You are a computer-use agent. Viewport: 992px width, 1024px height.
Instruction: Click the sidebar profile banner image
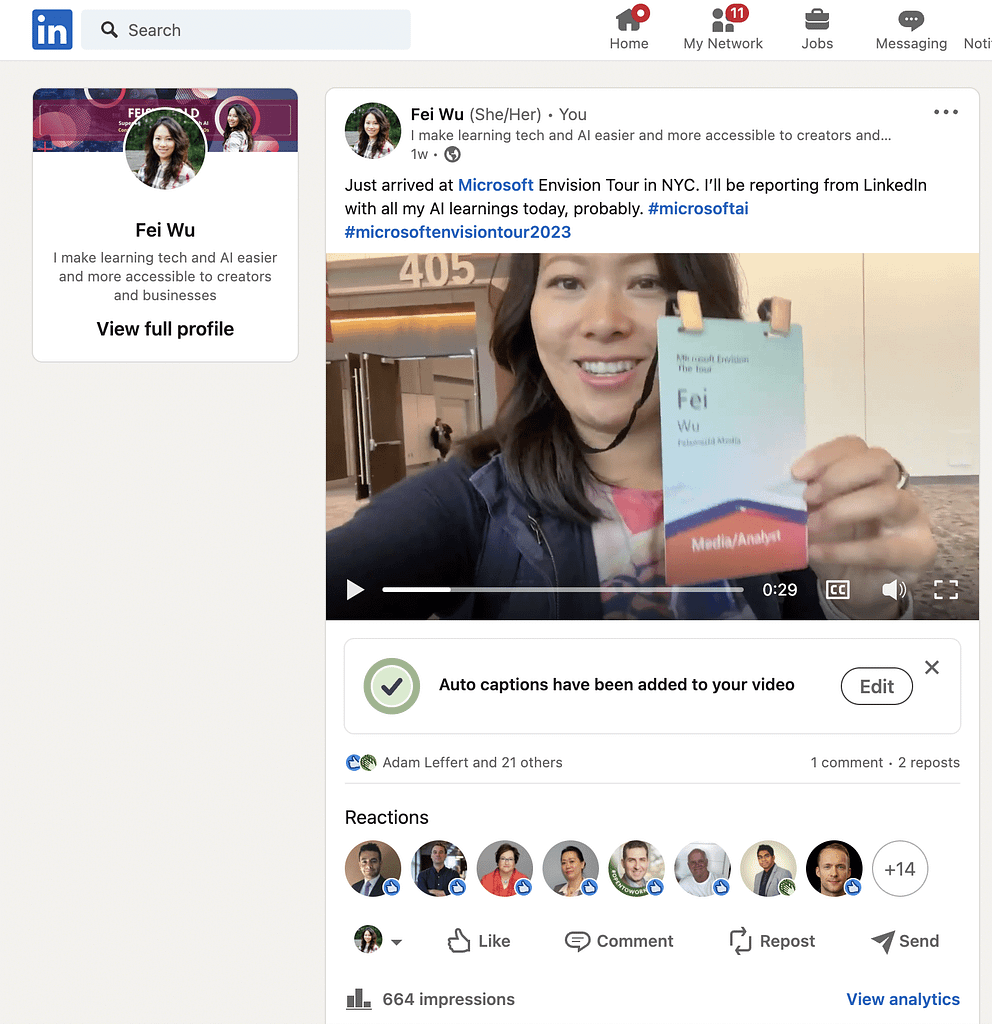(165, 120)
